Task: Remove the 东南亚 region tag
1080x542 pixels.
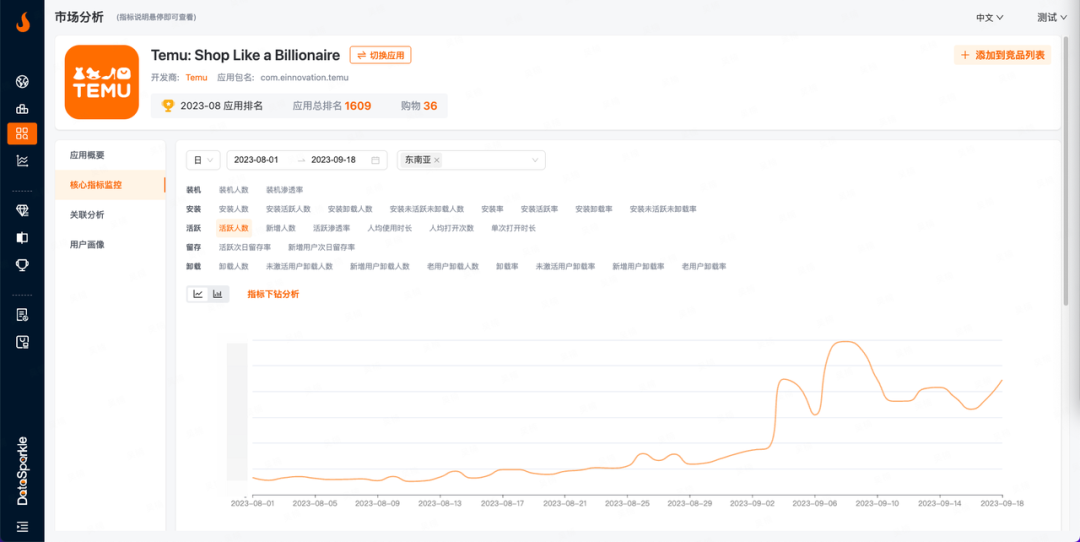Action: (x=437, y=160)
